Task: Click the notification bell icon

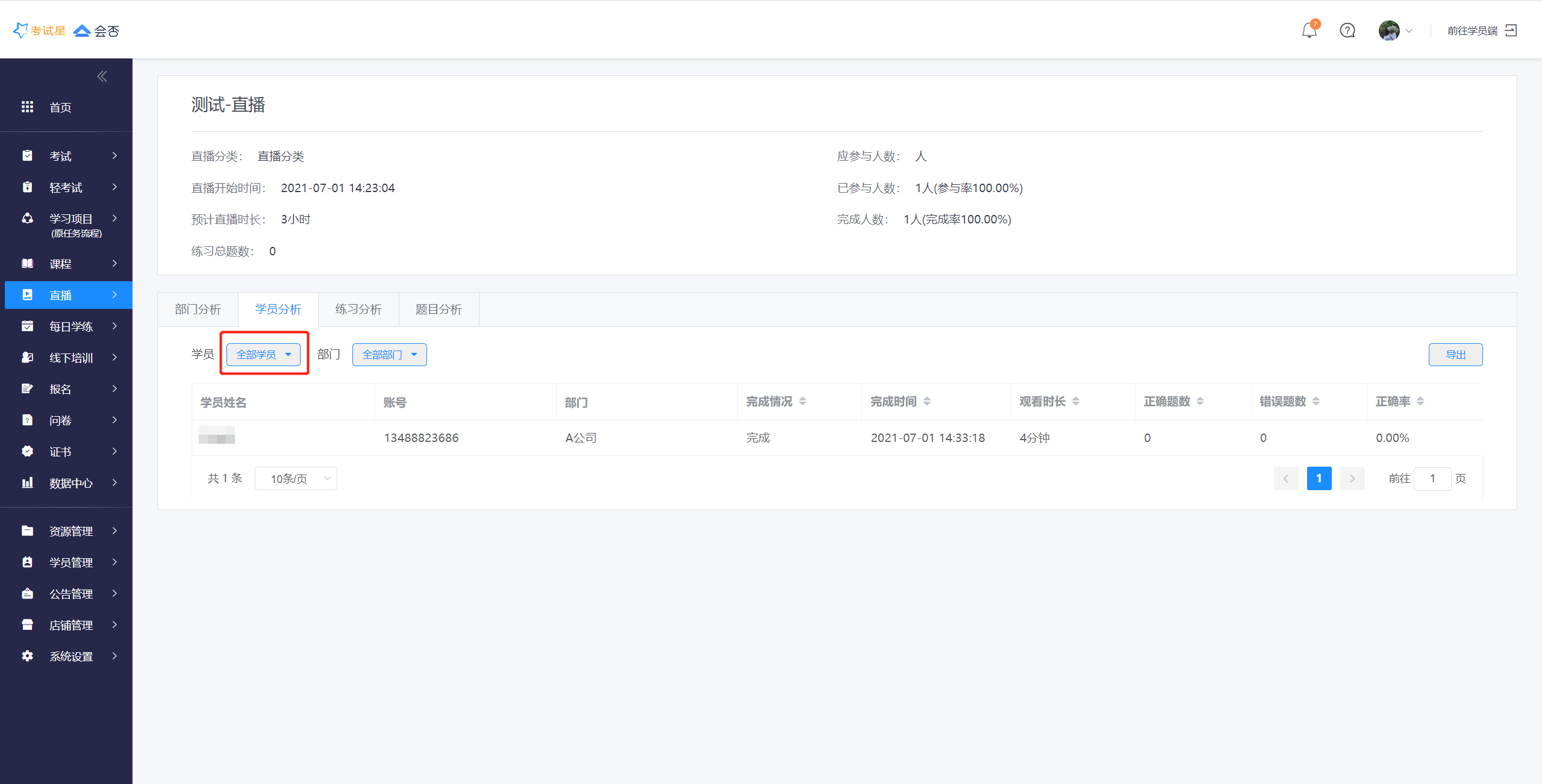Action: (x=1309, y=30)
